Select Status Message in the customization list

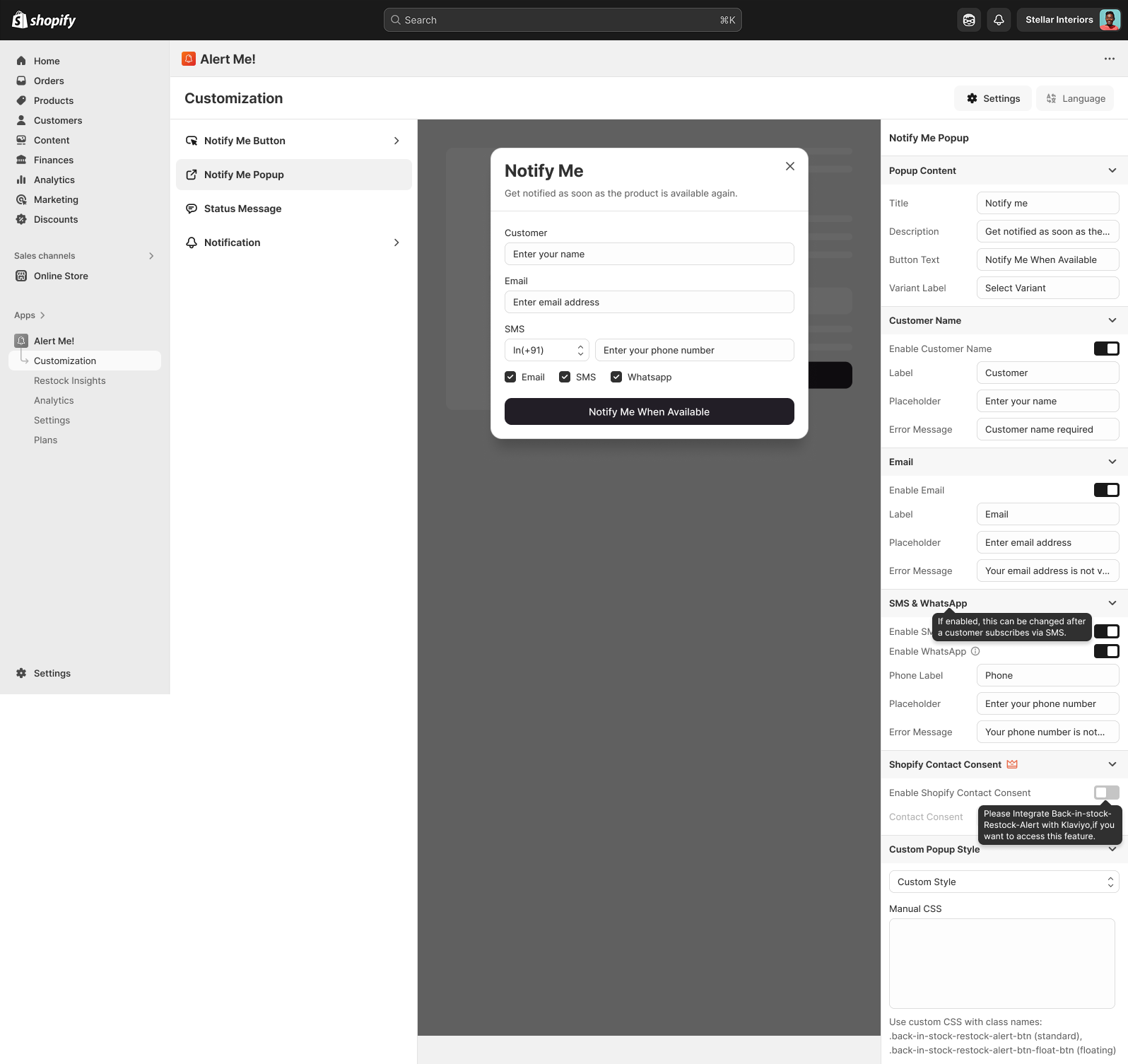294,209
